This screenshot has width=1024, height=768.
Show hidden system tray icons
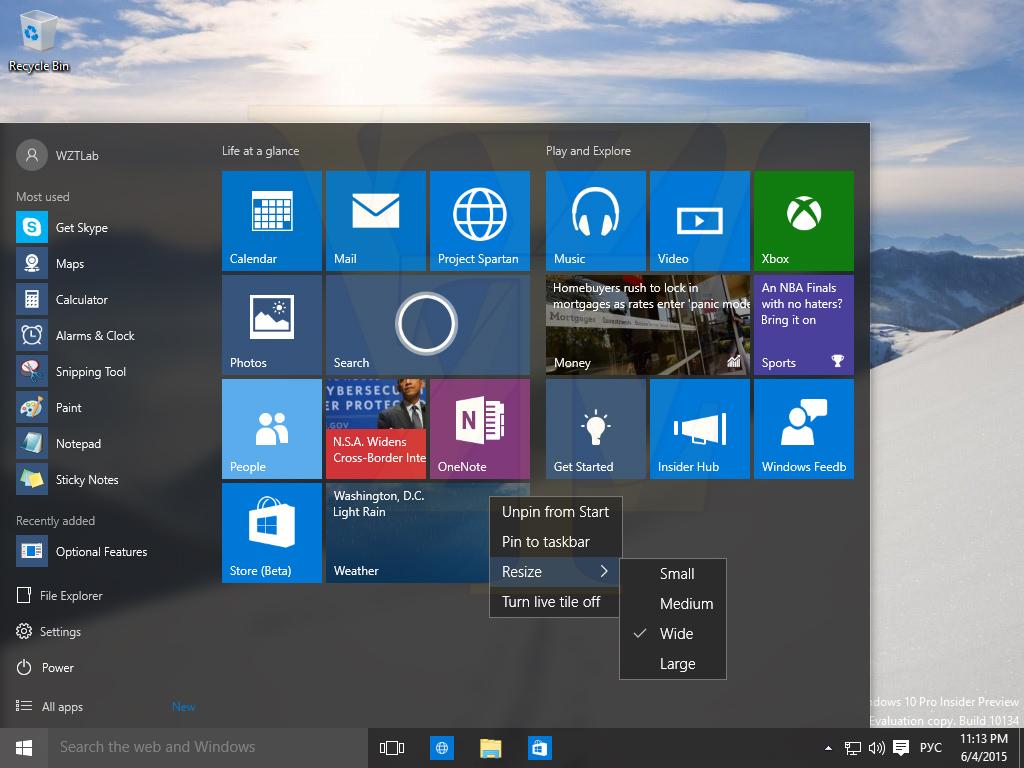pos(828,748)
